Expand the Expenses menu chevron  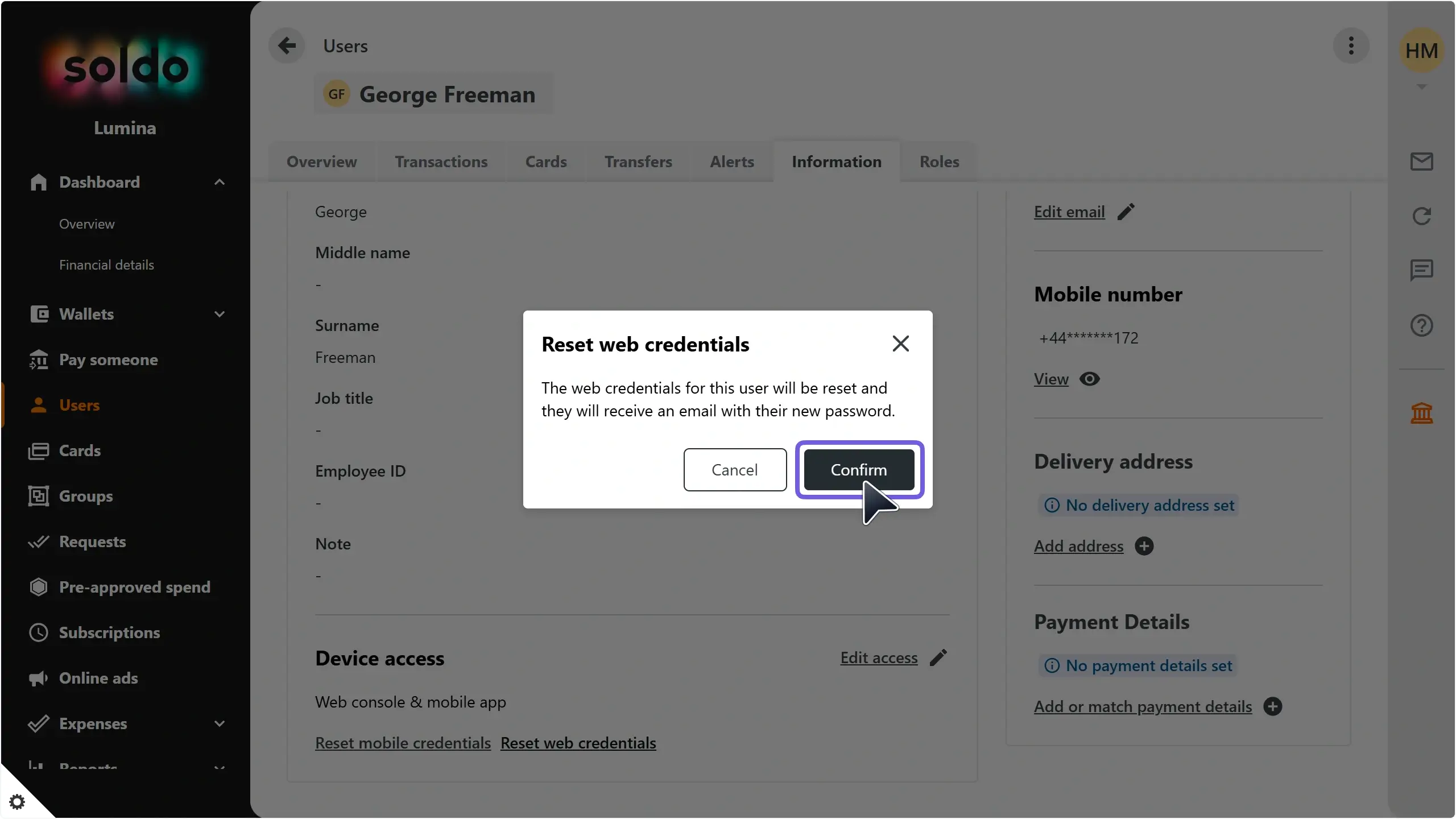click(220, 723)
